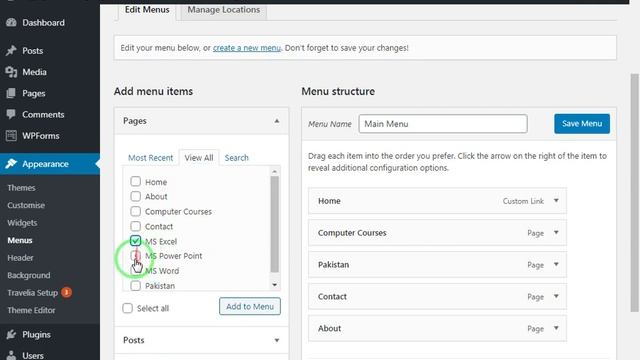
Task: Expand the Posts panel arrow
Action: 277,340
